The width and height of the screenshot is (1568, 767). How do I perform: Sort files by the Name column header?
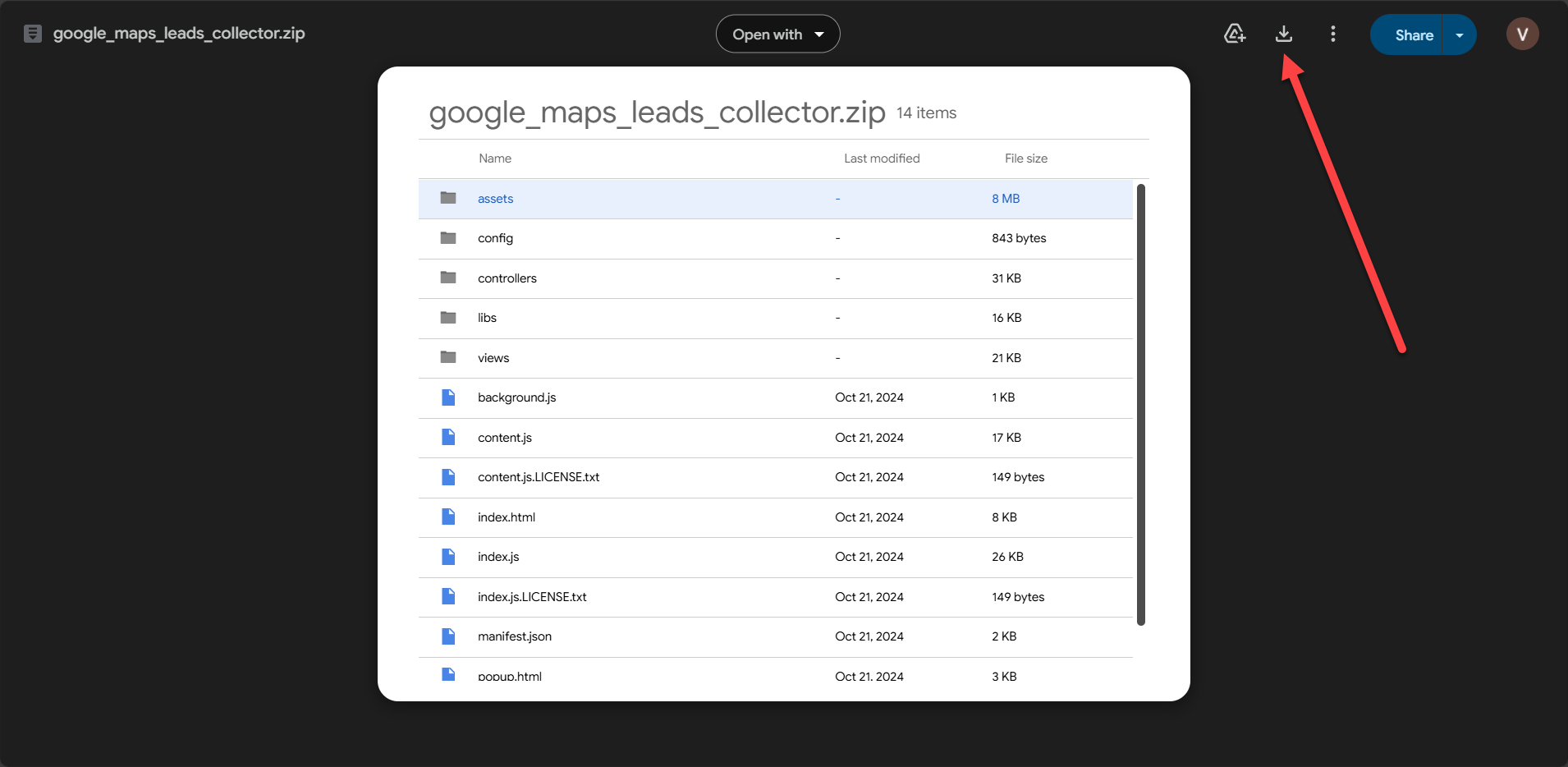[494, 158]
